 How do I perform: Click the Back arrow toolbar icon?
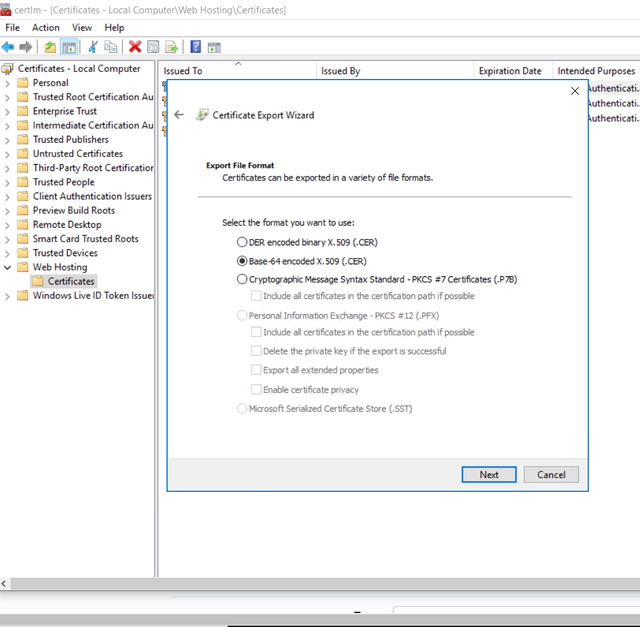click(x=8, y=47)
